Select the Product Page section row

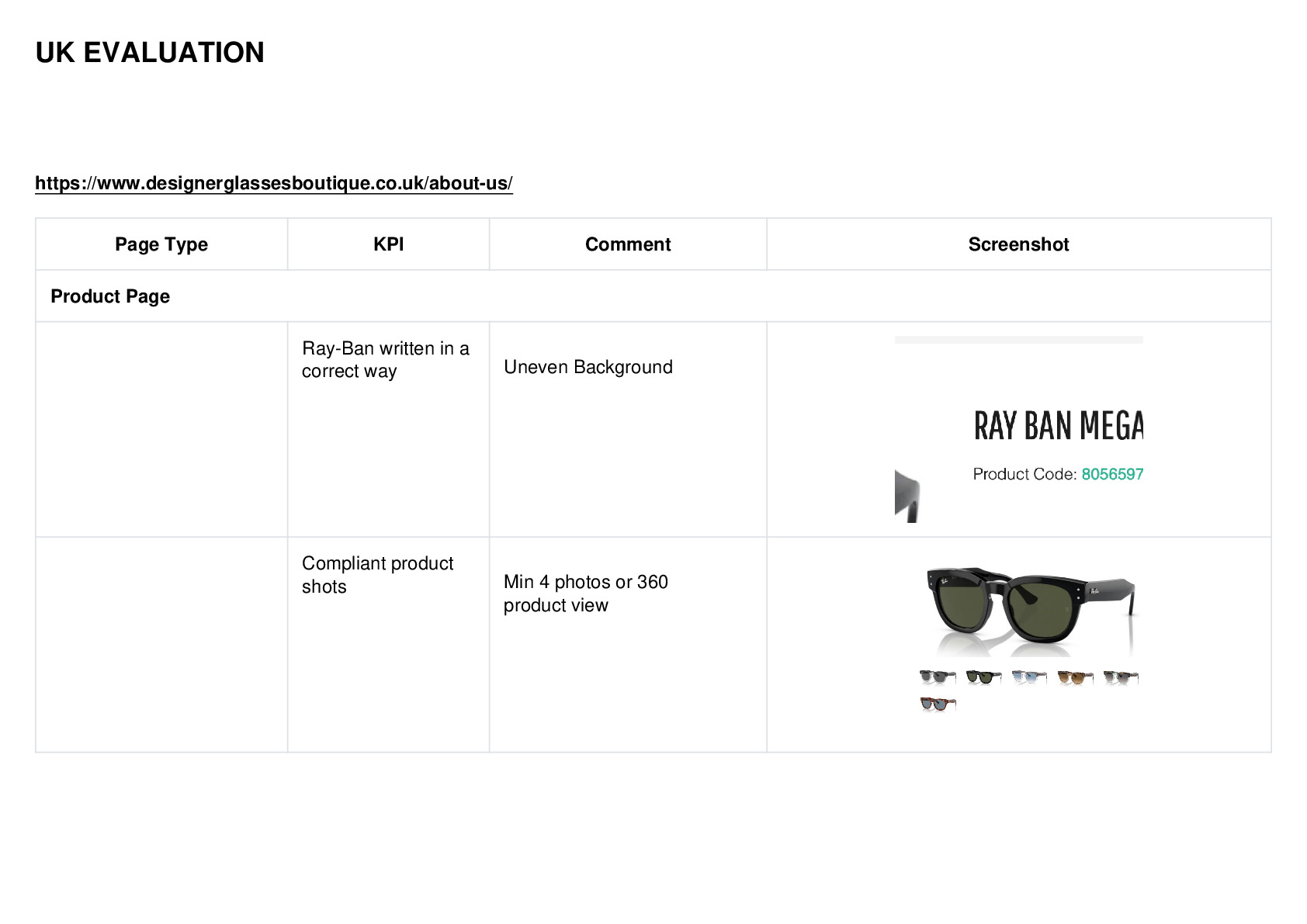[x=653, y=296]
